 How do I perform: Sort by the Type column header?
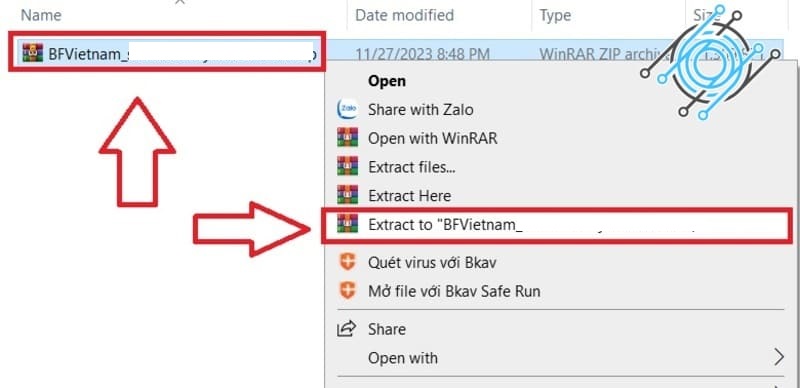coord(555,15)
